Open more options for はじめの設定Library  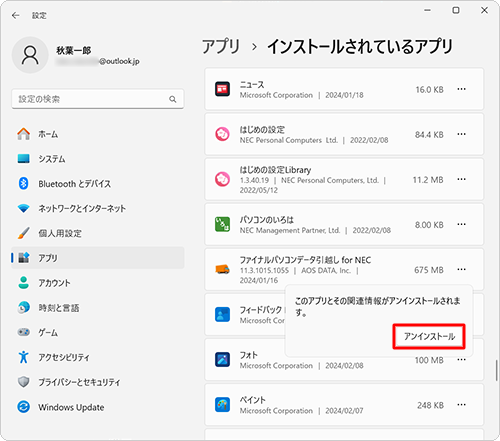click(x=461, y=179)
